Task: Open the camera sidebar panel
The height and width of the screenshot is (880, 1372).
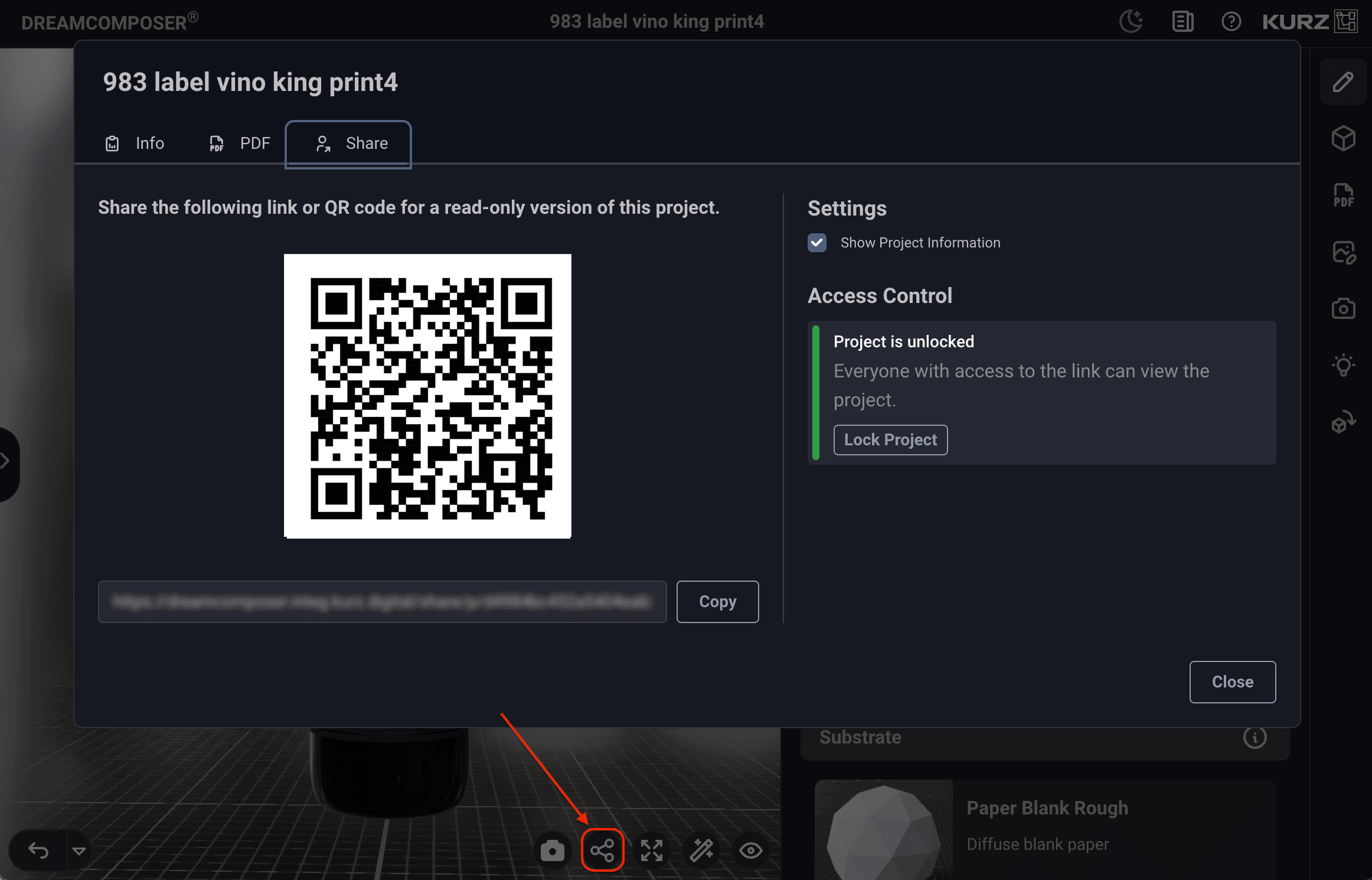Action: [1343, 308]
